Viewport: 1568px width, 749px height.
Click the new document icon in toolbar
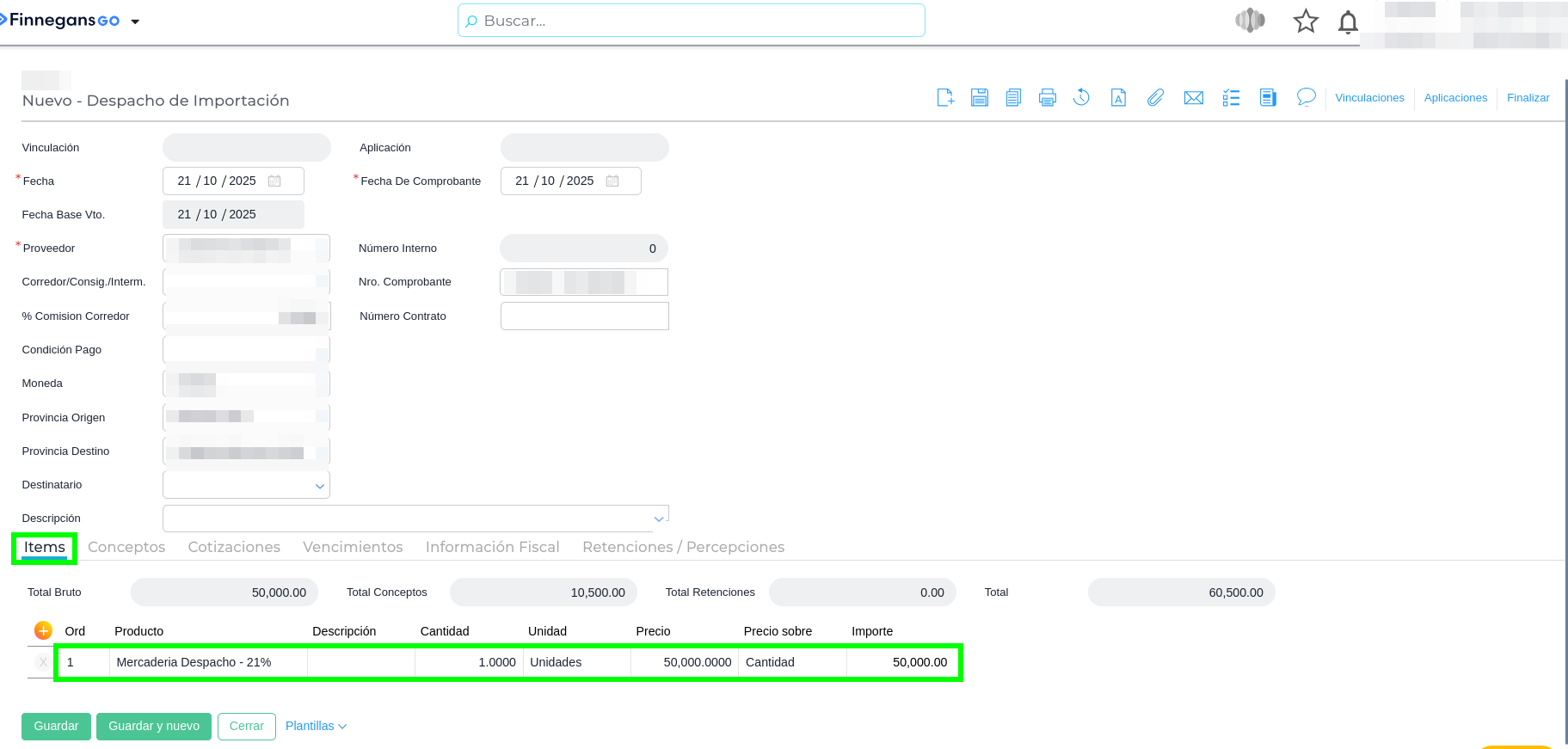(945, 98)
